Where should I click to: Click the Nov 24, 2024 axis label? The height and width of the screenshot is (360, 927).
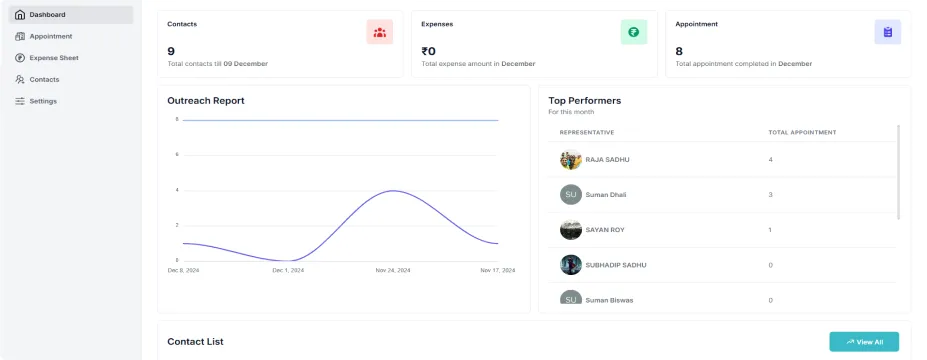[393, 271]
